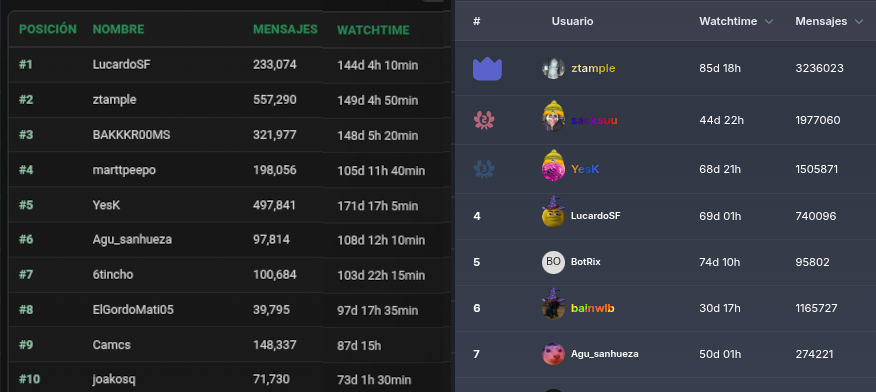This screenshot has width=876, height=392.
Task: Click the green MENSAJES column header
Action: [285, 29]
